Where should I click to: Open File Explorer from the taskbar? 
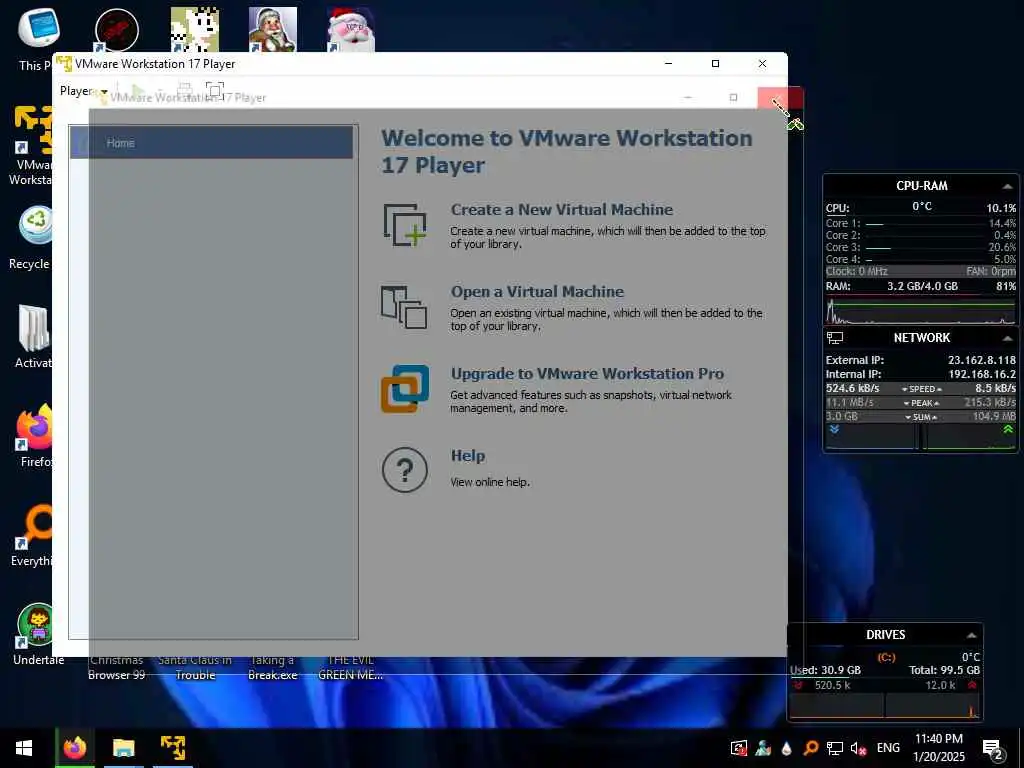(123, 748)
